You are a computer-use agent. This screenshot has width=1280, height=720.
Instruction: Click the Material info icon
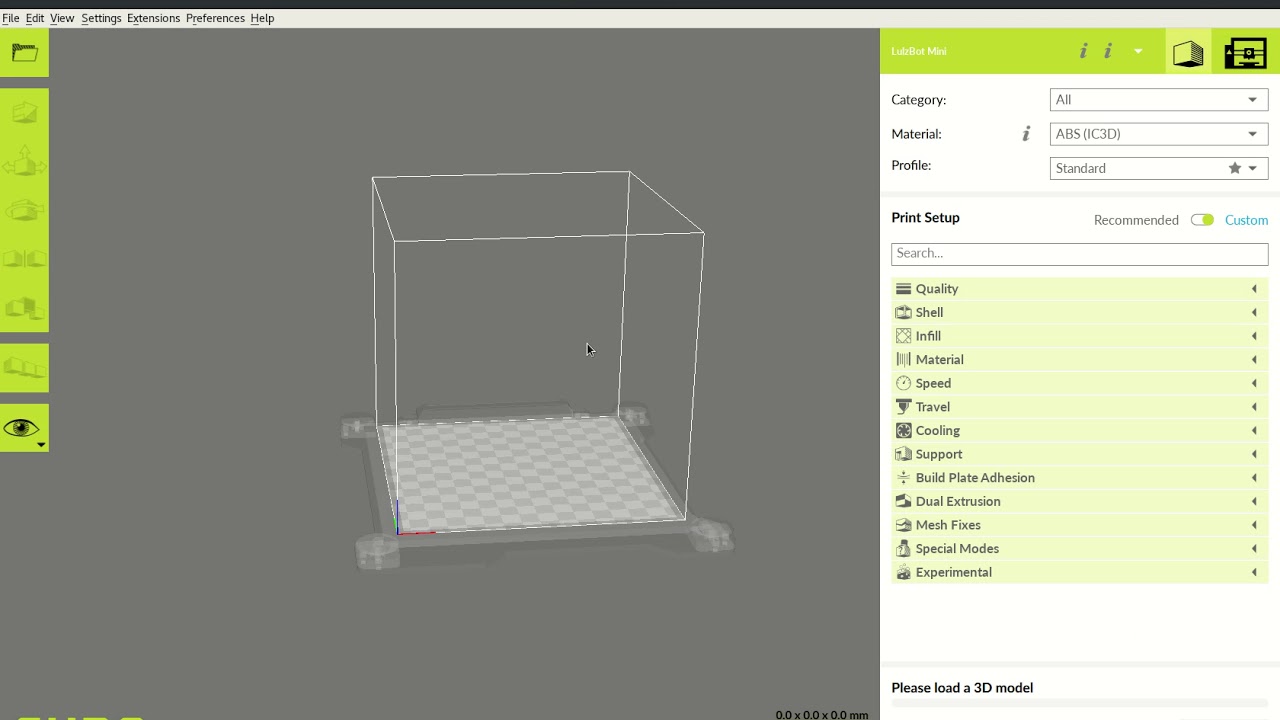point(1026,134)
